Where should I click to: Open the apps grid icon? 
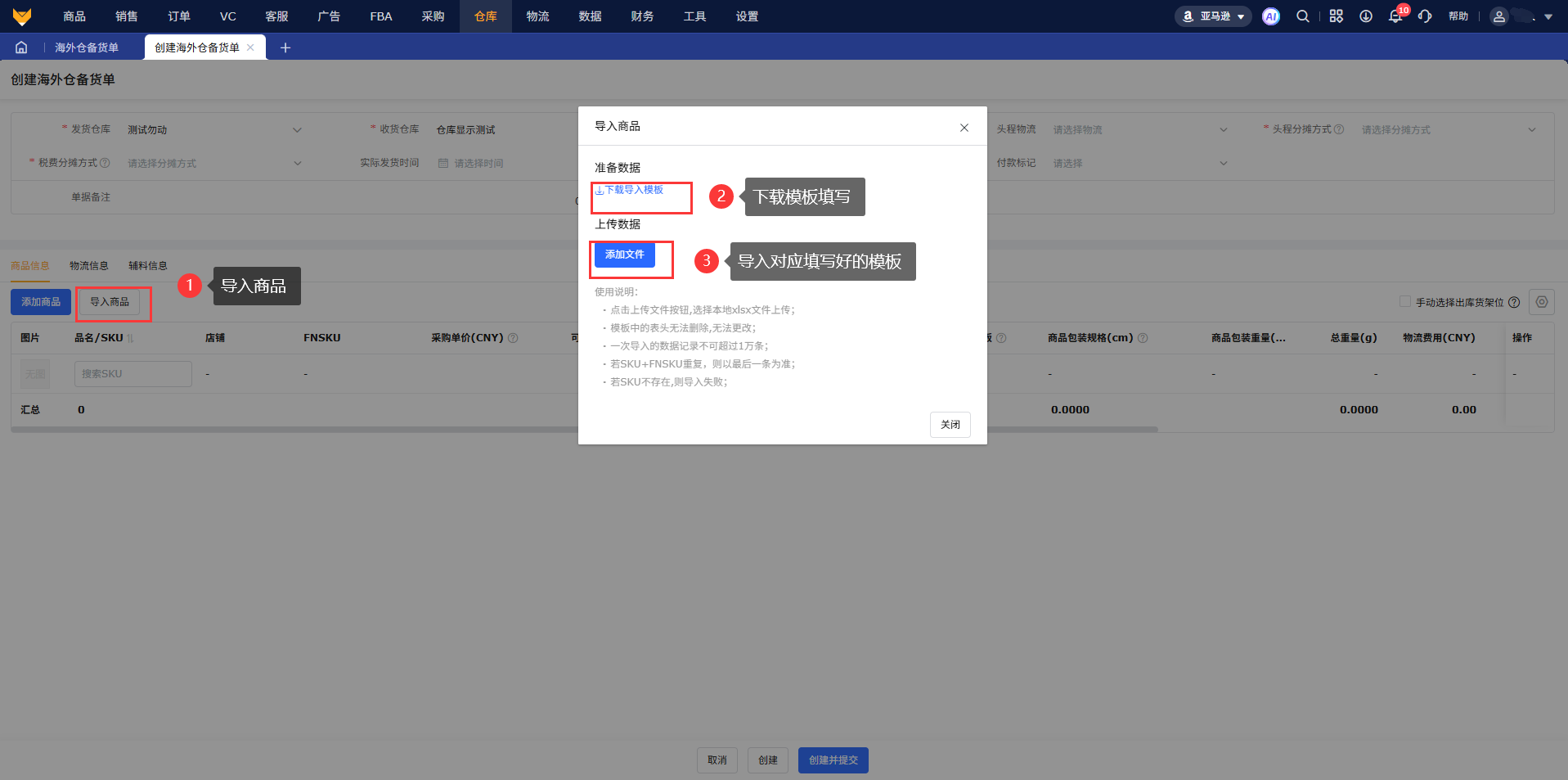[1336, 16]
